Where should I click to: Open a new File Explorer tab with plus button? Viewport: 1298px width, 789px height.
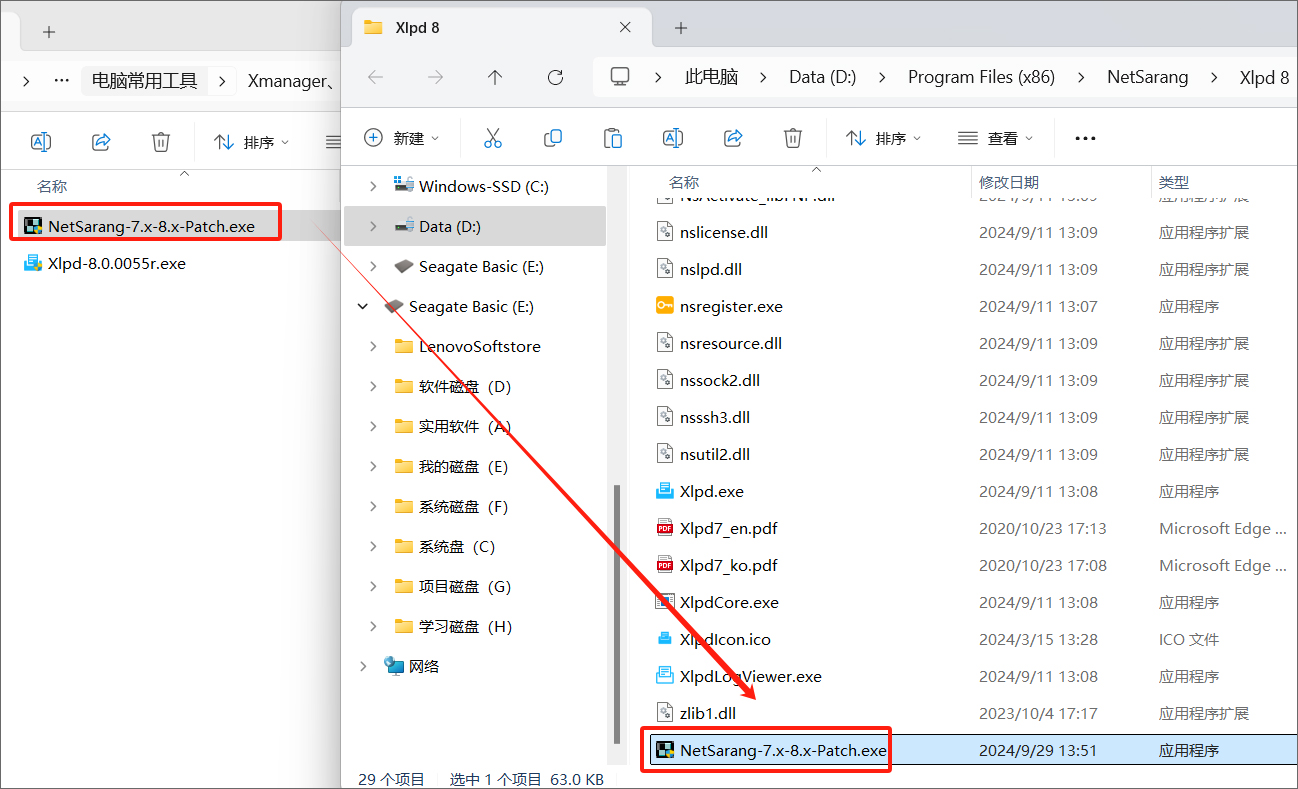[x=679, y=27]
